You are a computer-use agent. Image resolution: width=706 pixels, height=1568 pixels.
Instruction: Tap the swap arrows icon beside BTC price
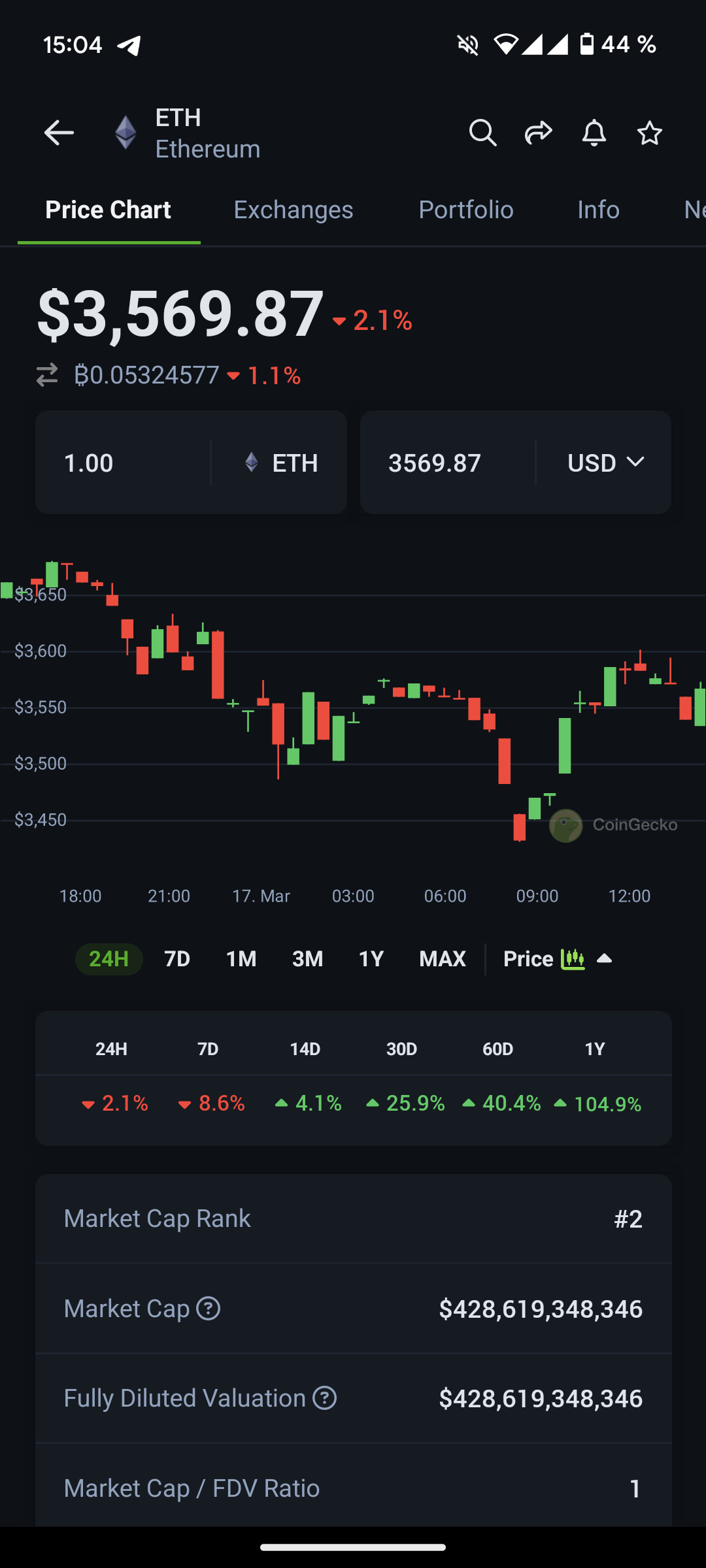47,375
